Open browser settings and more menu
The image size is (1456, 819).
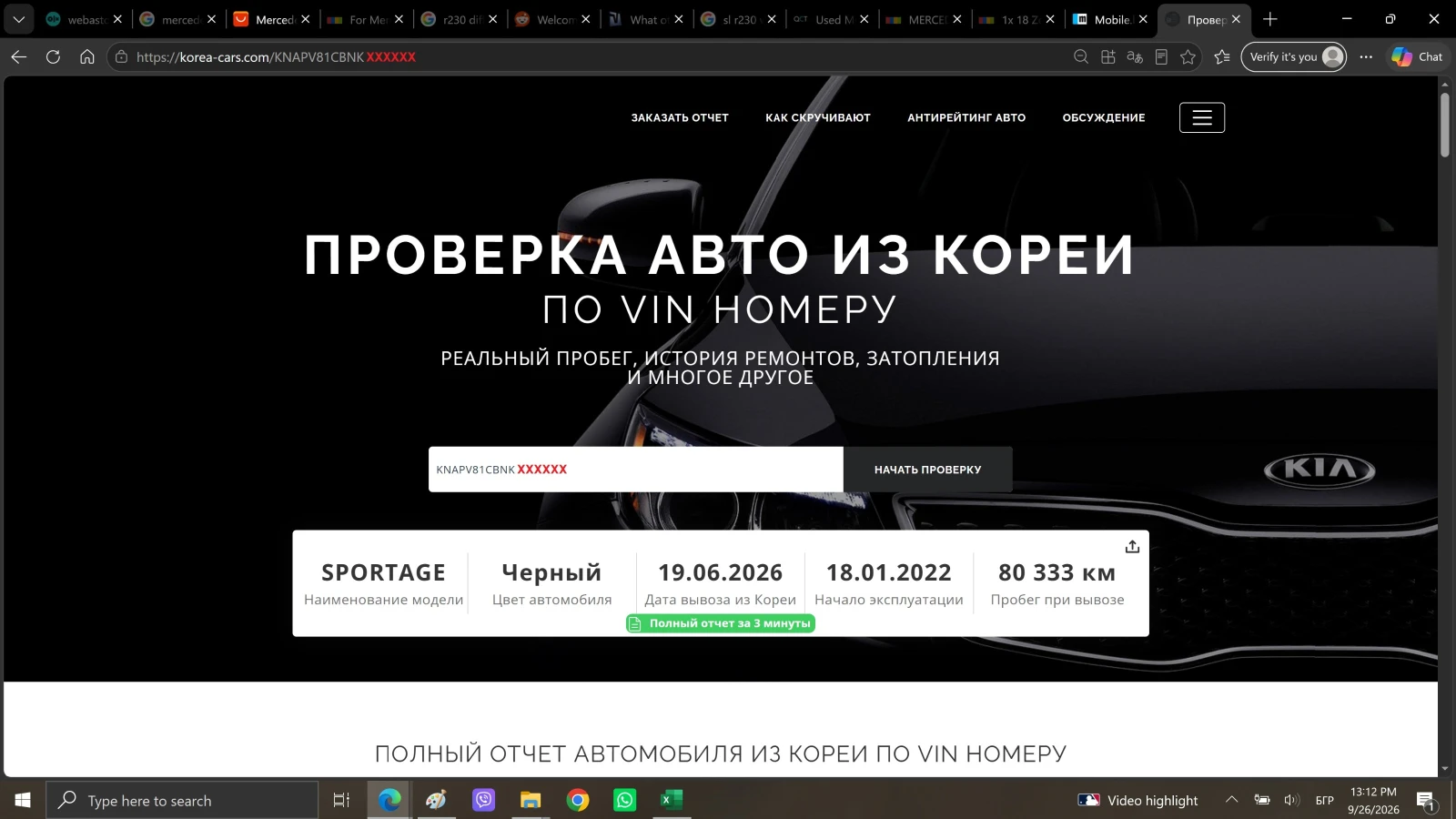pyautogui.click(x=1366, y=56)
